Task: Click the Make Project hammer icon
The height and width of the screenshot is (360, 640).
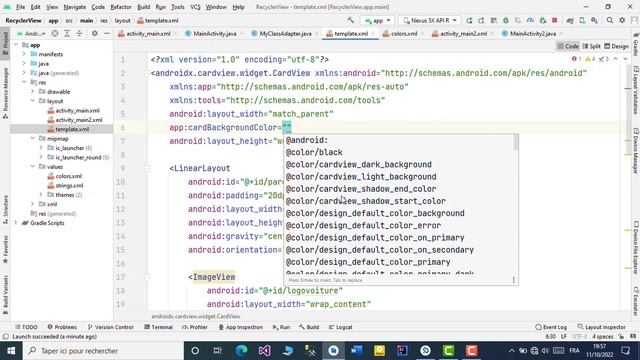Action: click(x=351, y=20)
